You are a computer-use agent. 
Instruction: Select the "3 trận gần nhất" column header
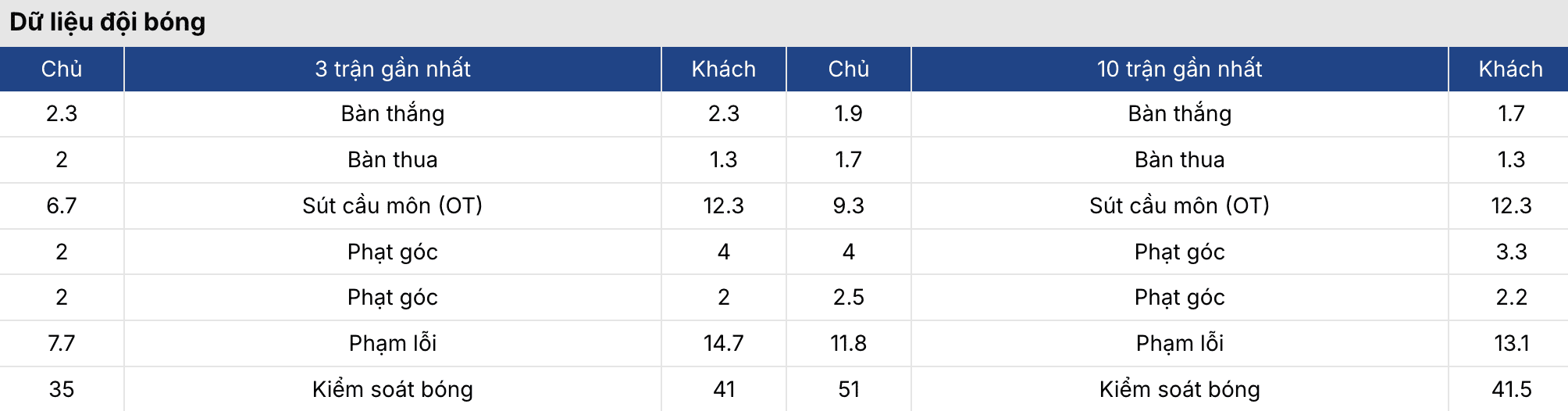[x=392, y=69]
